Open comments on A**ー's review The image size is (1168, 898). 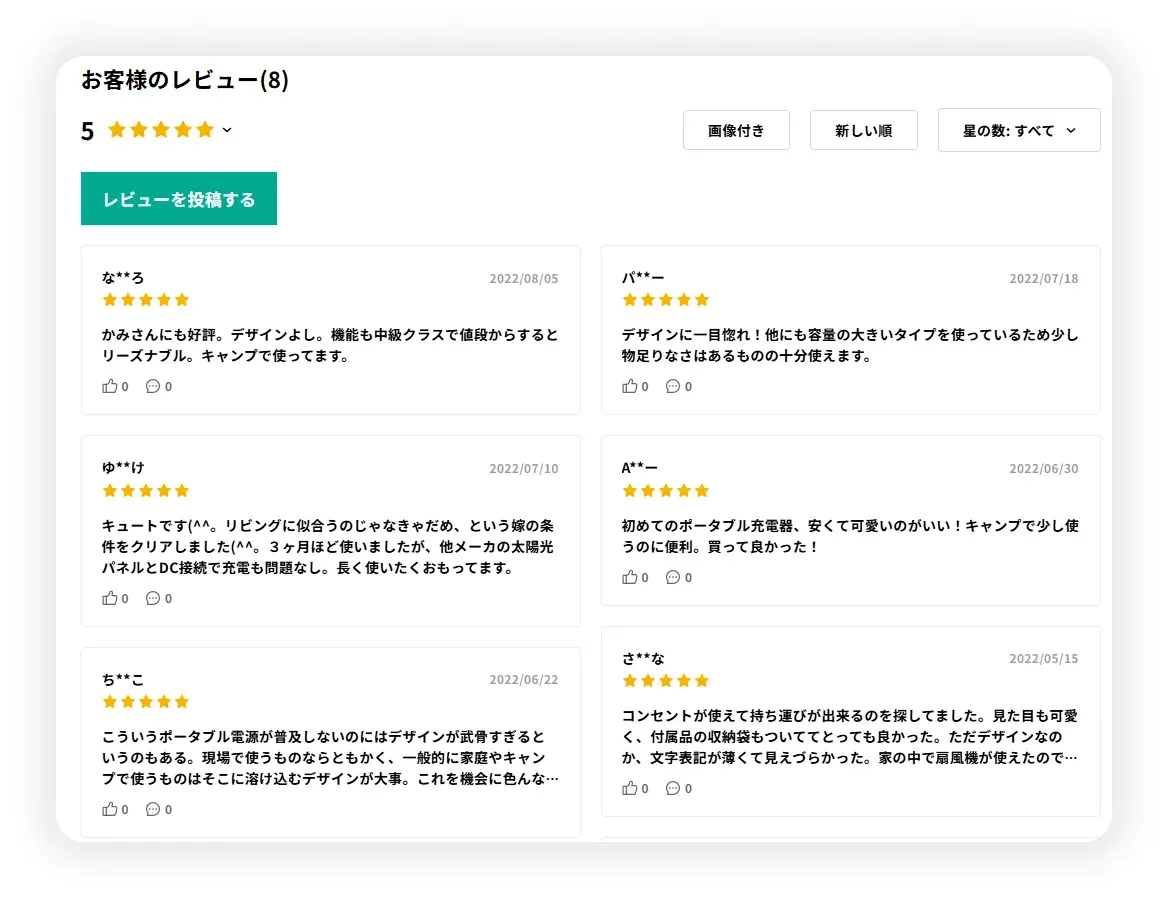click(673, 577)
